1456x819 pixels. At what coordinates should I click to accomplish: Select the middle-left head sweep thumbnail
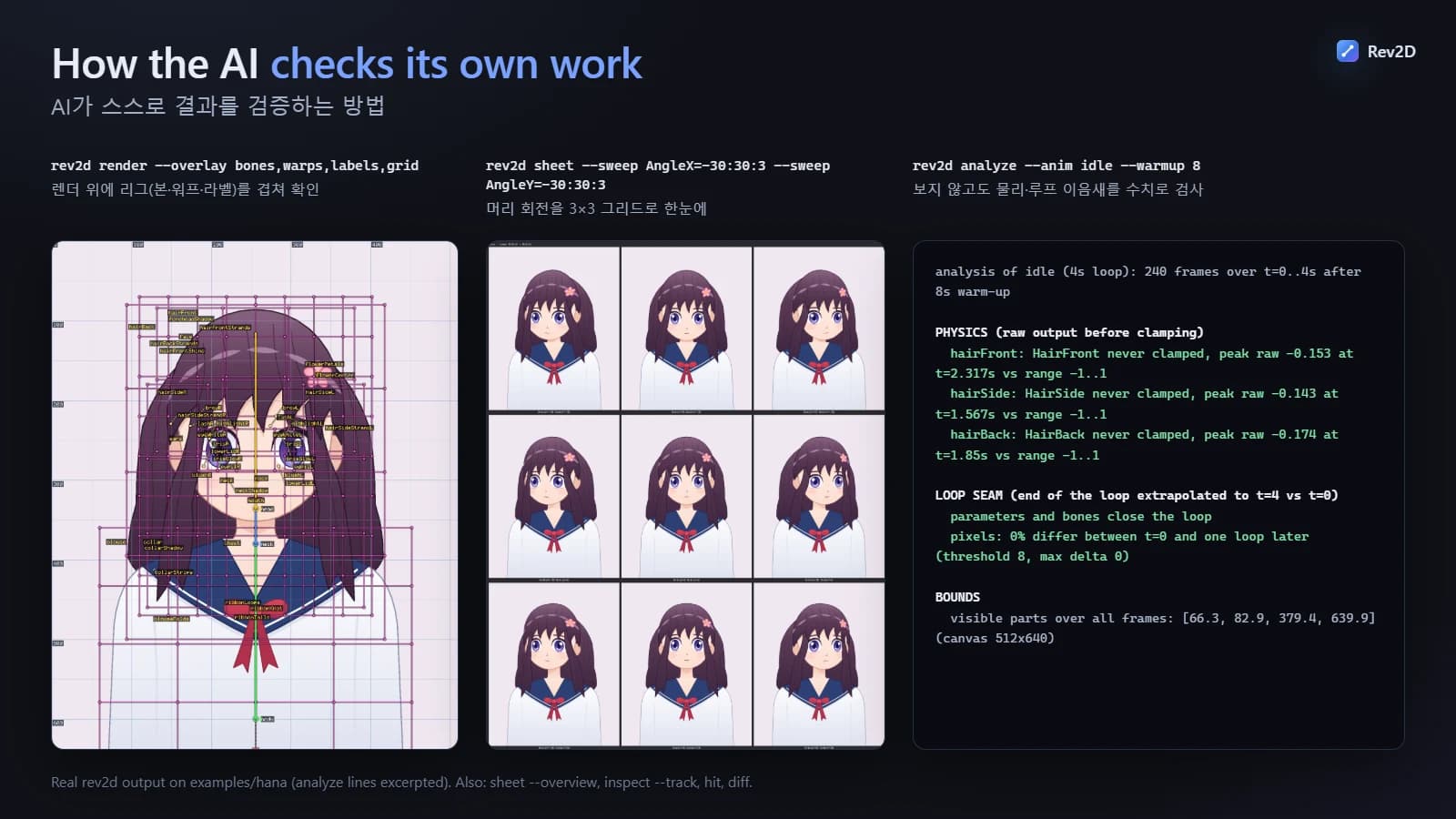click(x=553, y=497)
